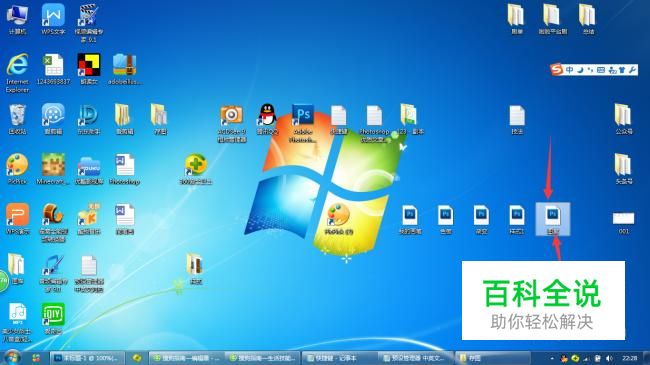Open the 头条号 folder
The image size is (650, 365).
tap(623, 169)
